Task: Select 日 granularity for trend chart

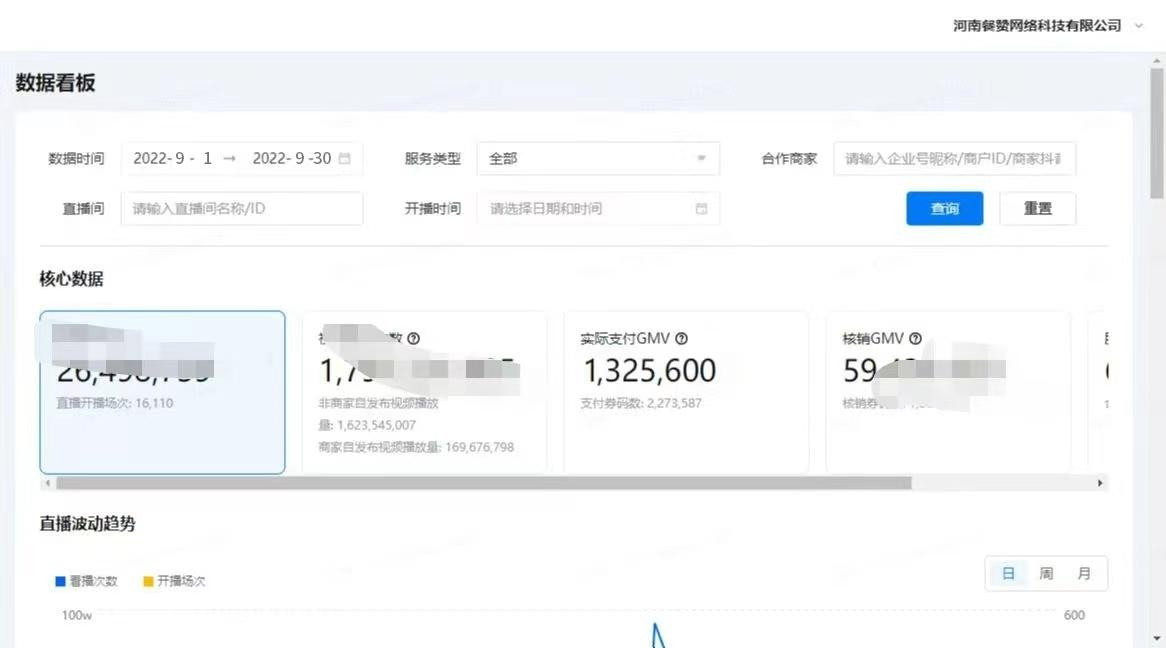Action: click(1008, 574)
